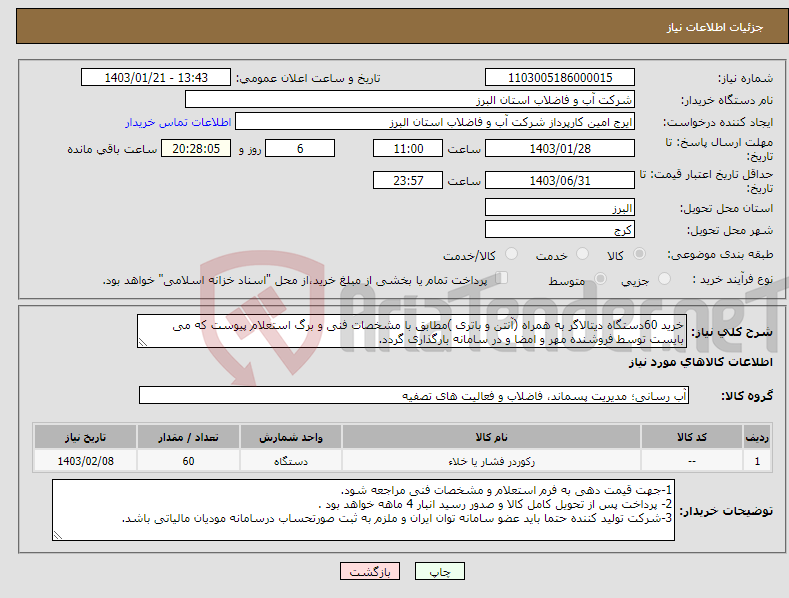789x598 pixels.
Task: Click remaining time field 20:28:05
Action: click(196, 148)
